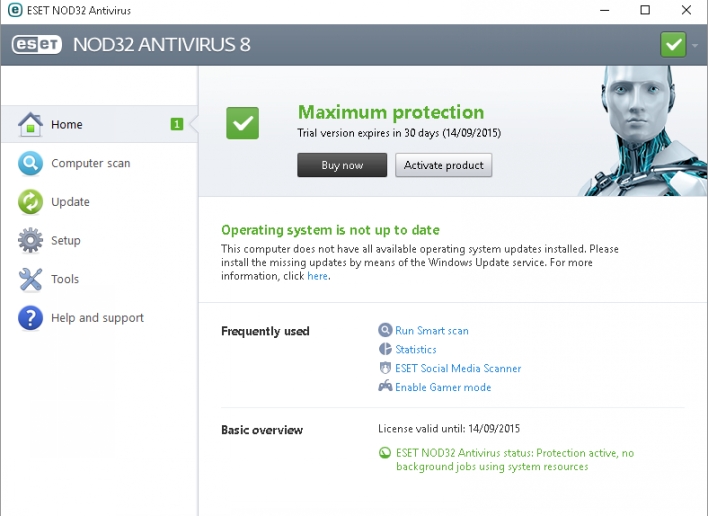Follow the 'here' link for update info
708x516 pixels.
pos(317,276)
